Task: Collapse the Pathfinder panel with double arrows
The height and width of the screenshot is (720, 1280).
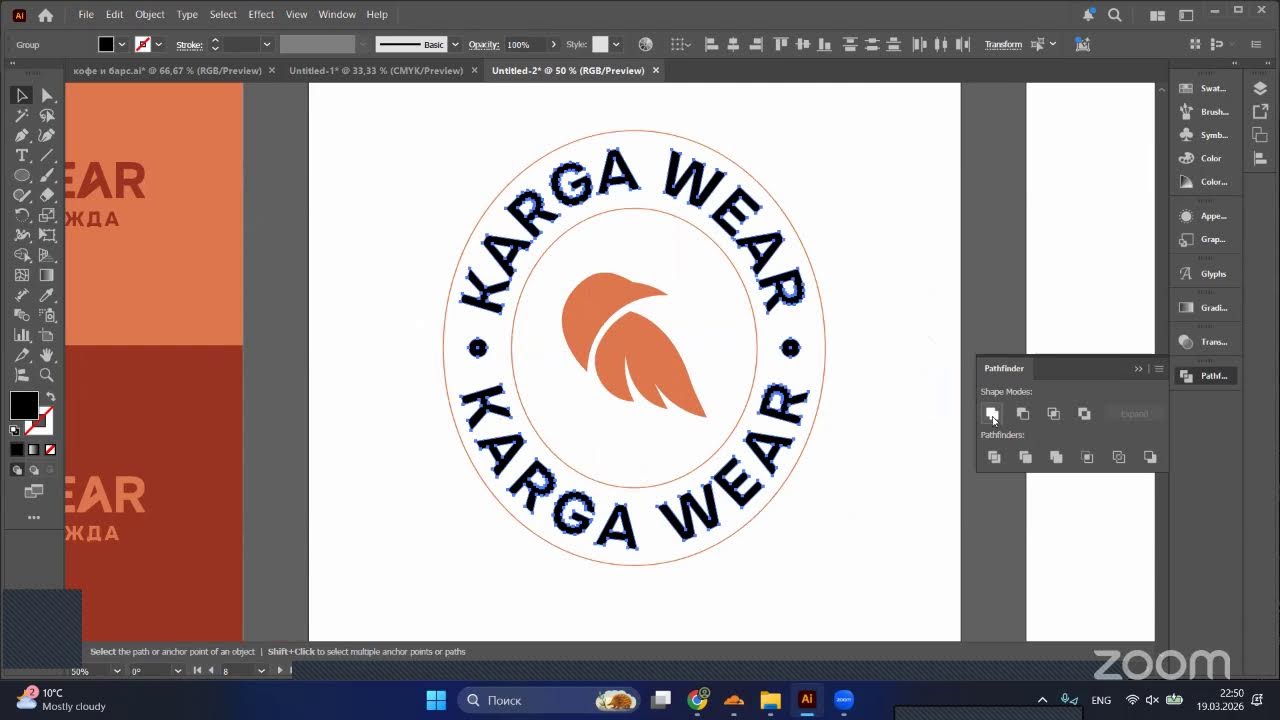Action: click(x=1138, y=369)
